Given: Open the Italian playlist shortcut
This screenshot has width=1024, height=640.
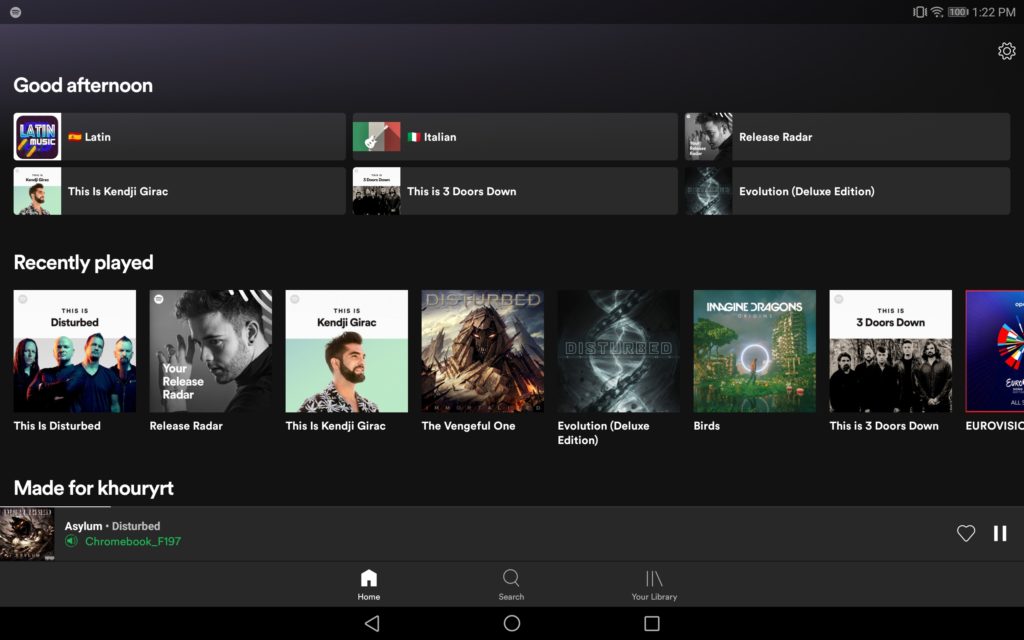Looking at the screenshot, I should pos(515,137).
